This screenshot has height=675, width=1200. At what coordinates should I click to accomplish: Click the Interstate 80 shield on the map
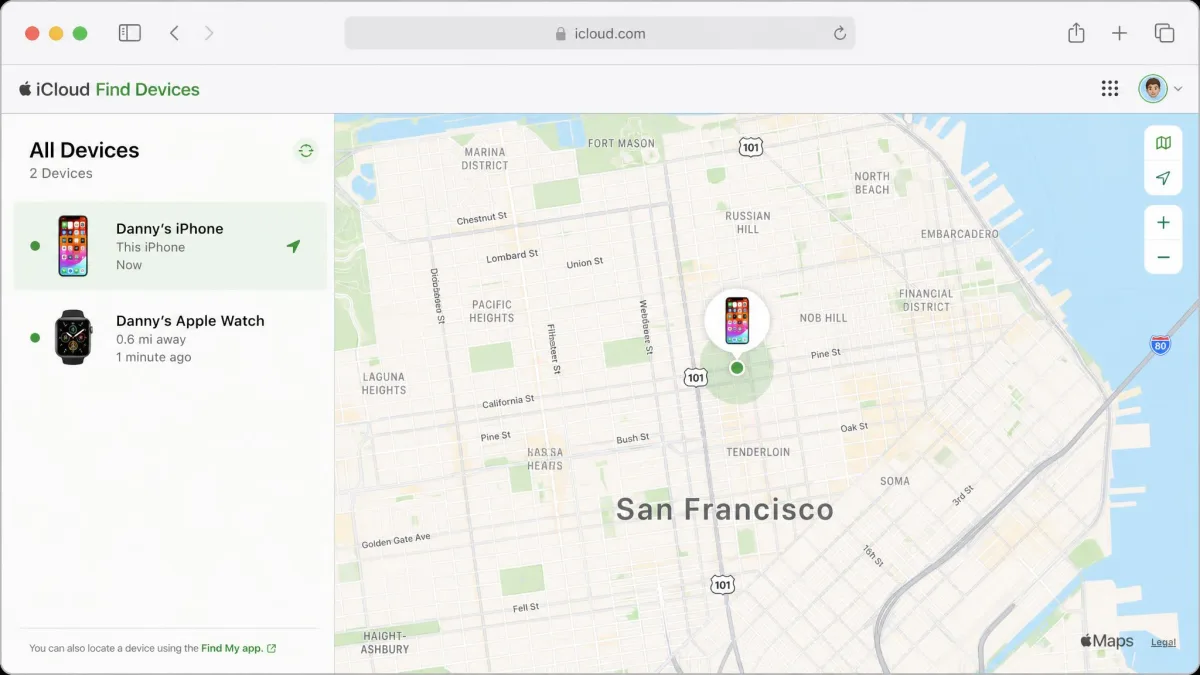[1160, 346]
